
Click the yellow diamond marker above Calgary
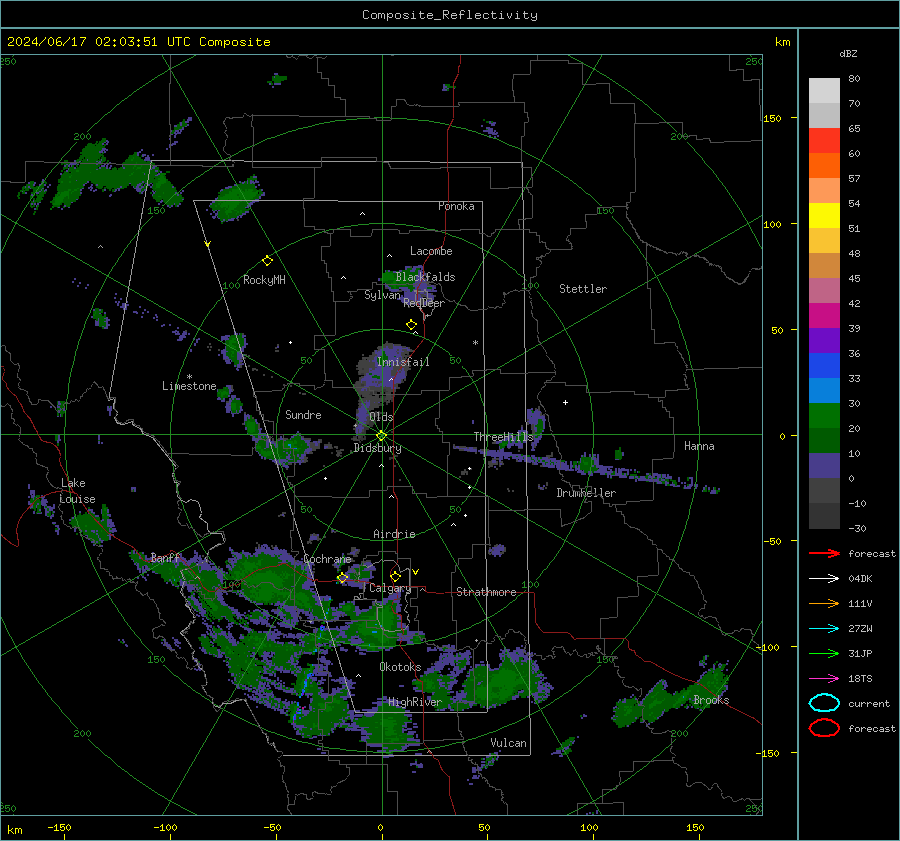coord(395,576)
